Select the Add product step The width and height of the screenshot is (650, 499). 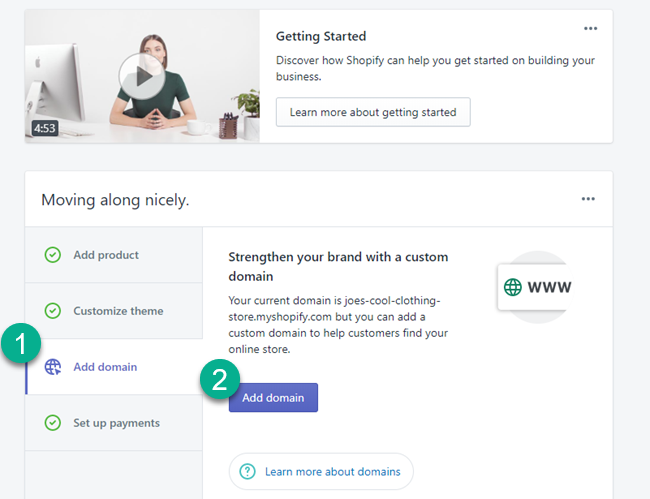(x=106, y=255)
